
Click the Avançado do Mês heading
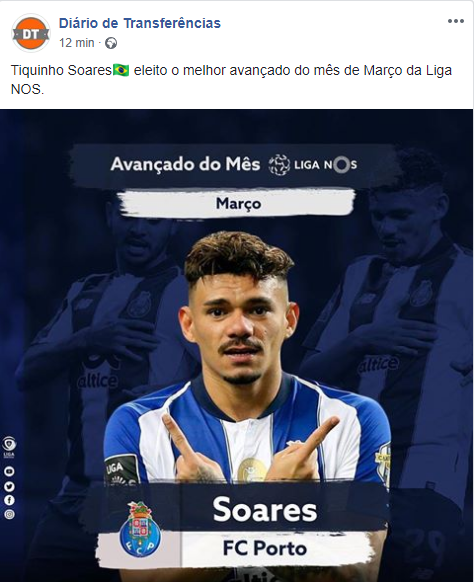point(185,164)
